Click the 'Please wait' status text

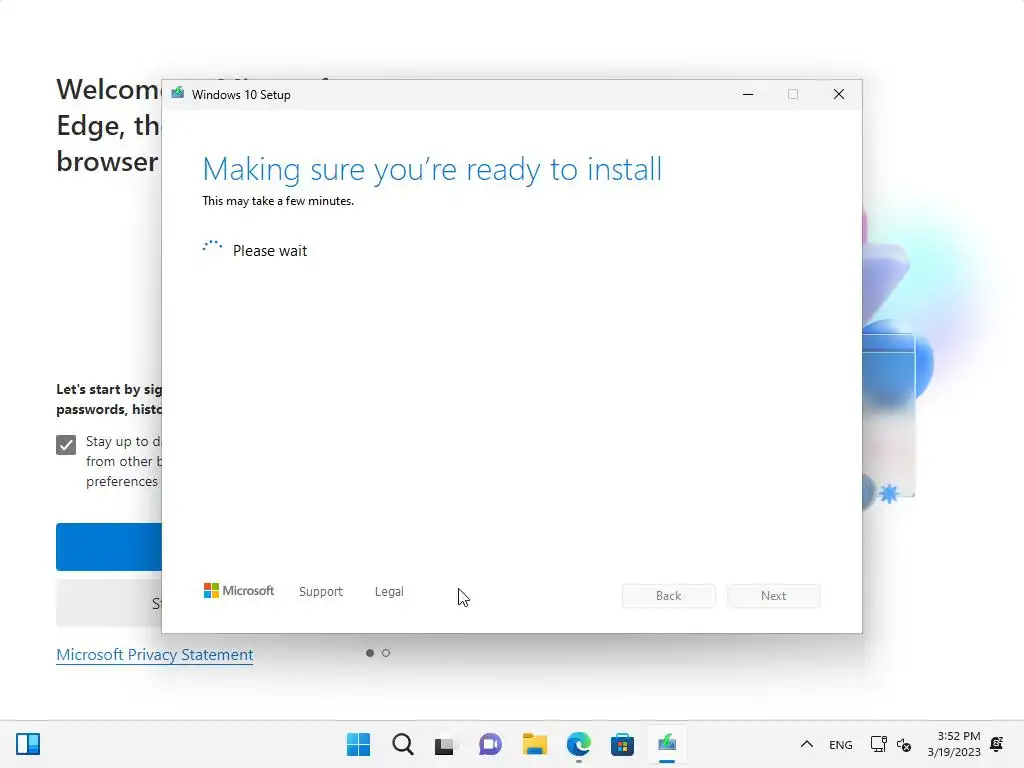(x=270, y=251)
